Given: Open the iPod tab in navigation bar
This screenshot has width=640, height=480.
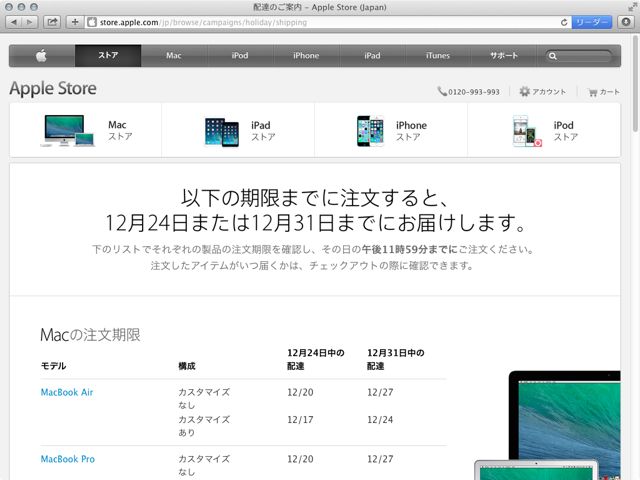Looking at the screenshot, I should coord(240,56).
